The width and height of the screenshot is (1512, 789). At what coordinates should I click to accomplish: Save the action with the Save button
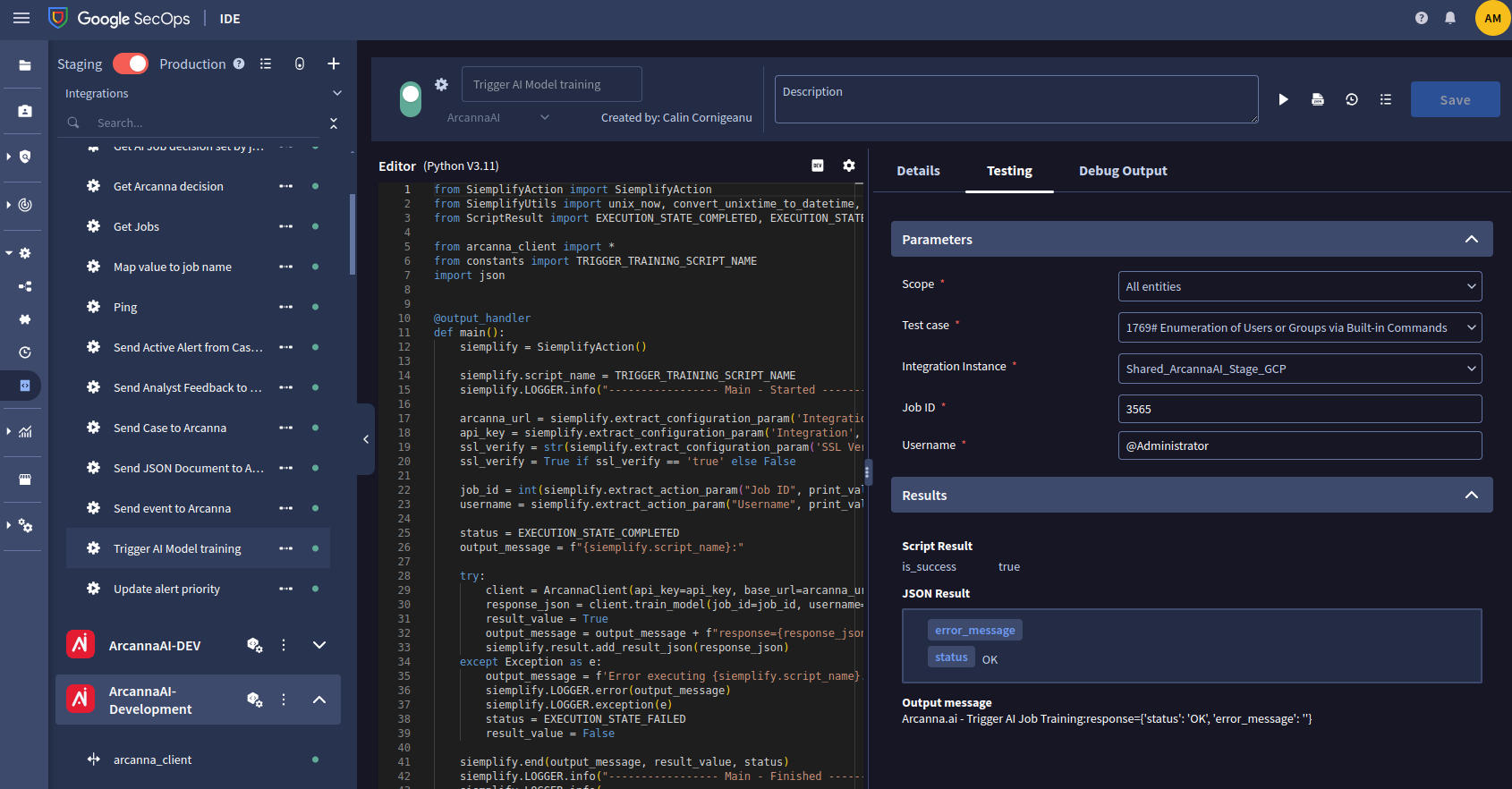(1456, 99)
